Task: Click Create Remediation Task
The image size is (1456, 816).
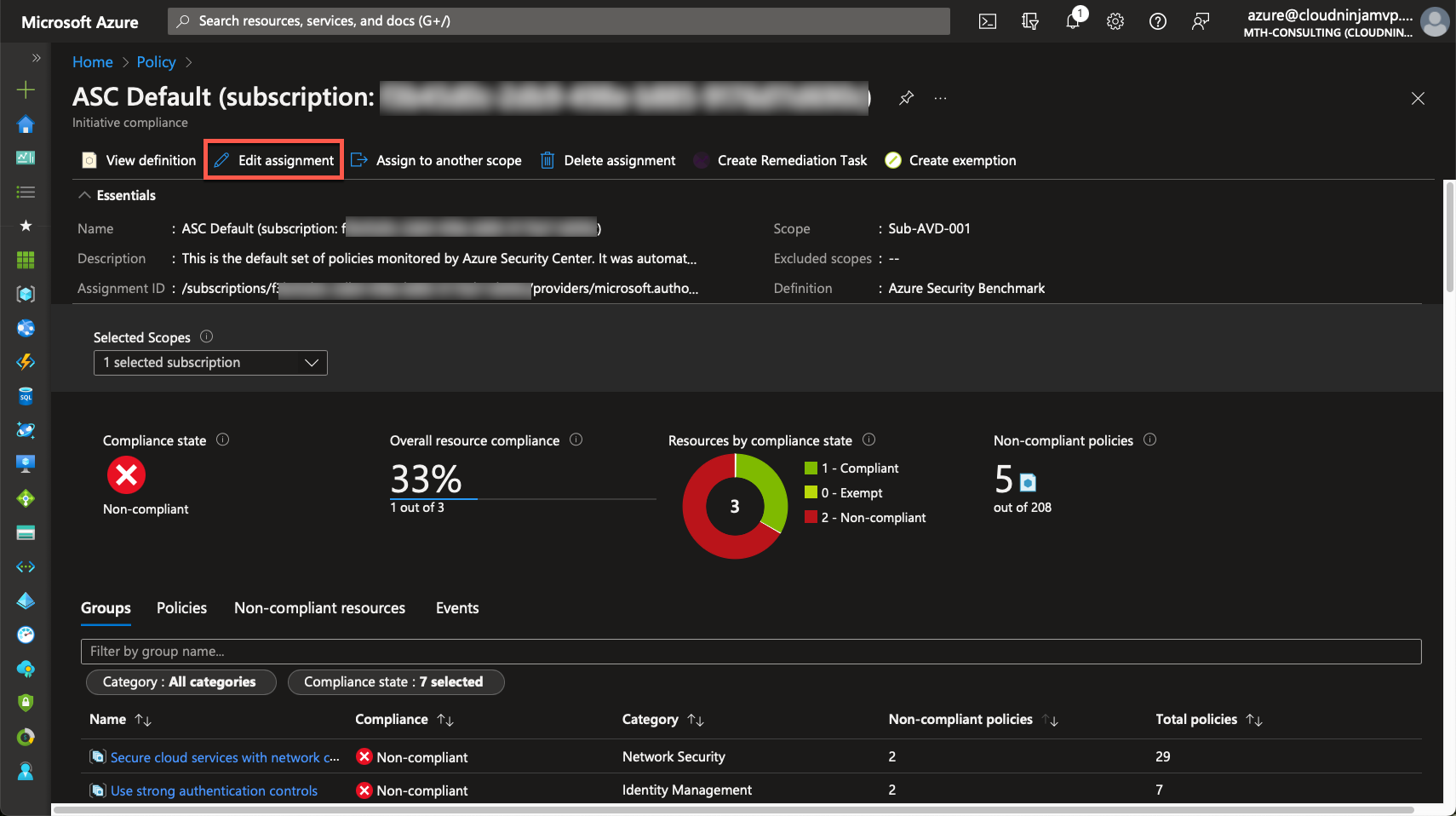Action: coord(780,160)
